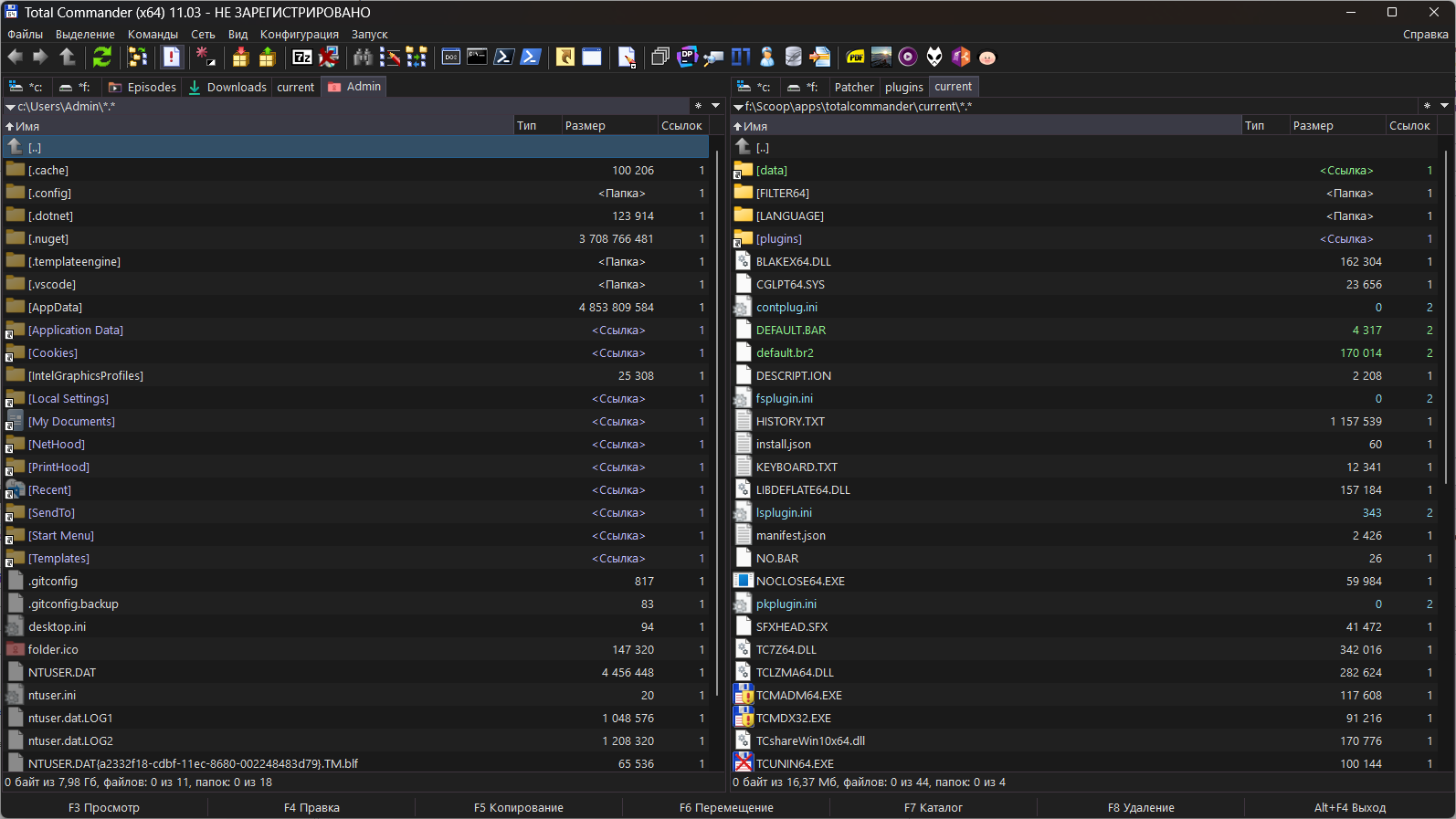Open the gray database toolbar icon
The width and height of the screenshot is (1456, 819).
[794, 57]
